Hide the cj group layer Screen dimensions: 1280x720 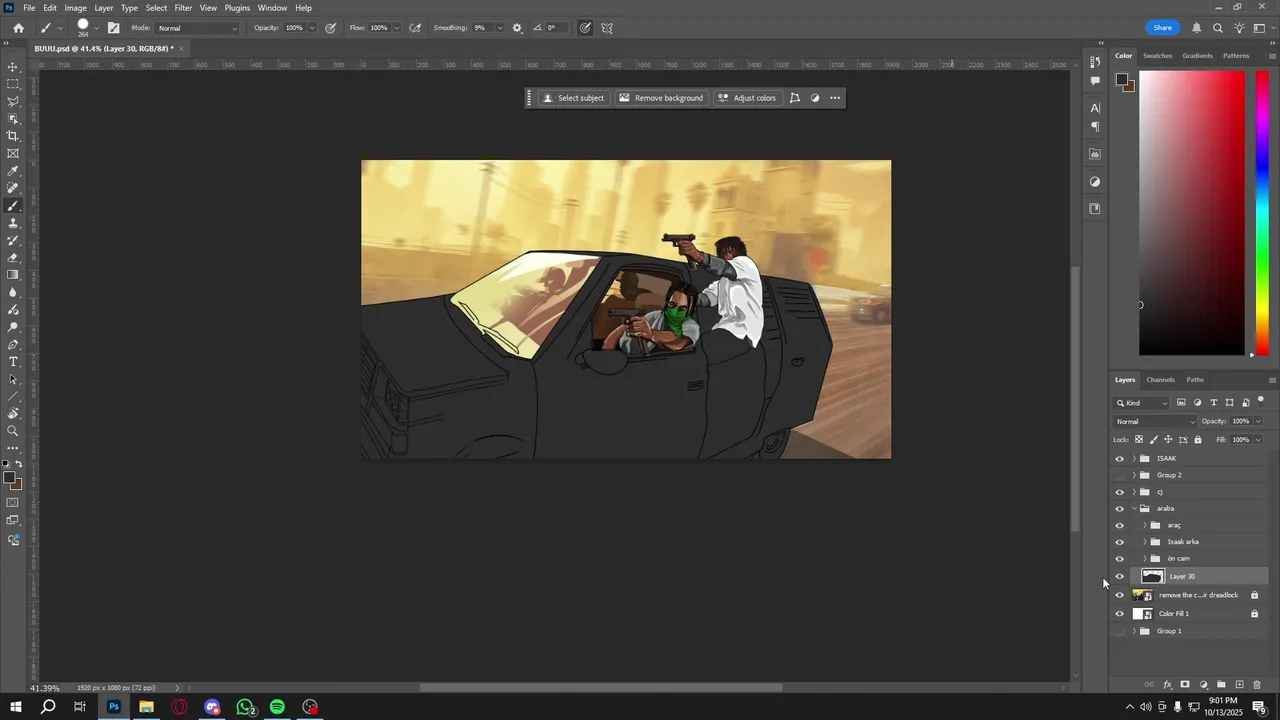(1120, 492)
